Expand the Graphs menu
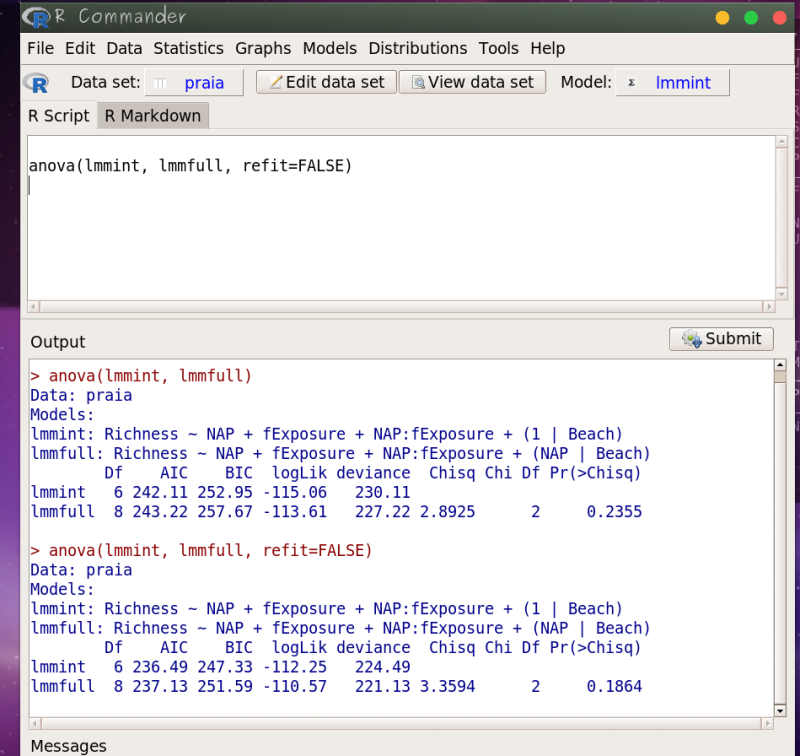This screenshot has width=800, height=756. pos(263,48)
